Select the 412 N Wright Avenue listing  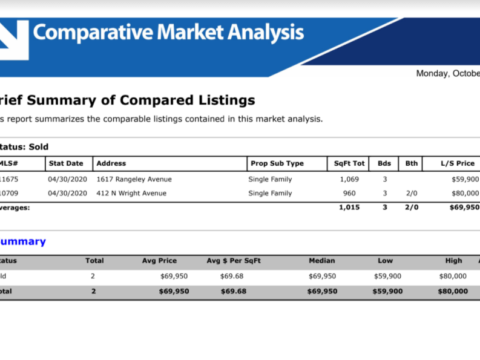[x=131, y=193]
